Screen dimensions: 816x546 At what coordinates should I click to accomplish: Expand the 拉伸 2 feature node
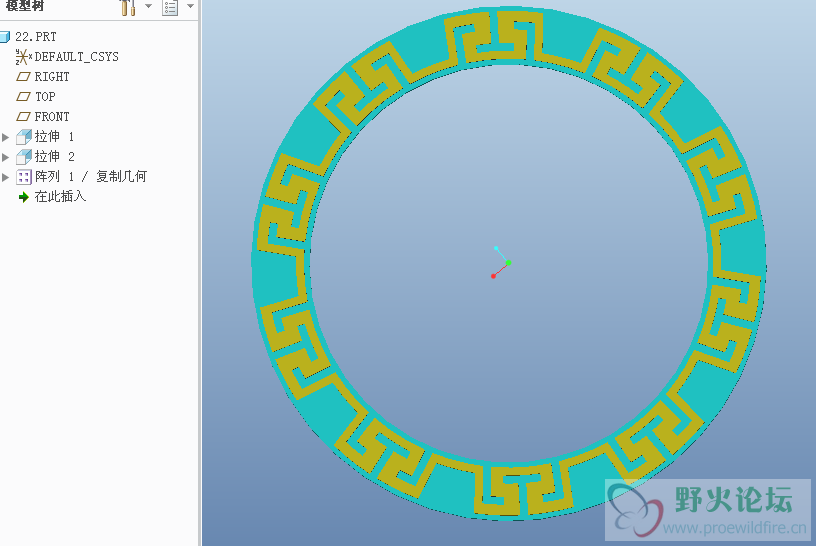pyautogui.click(x=5, y=157)
